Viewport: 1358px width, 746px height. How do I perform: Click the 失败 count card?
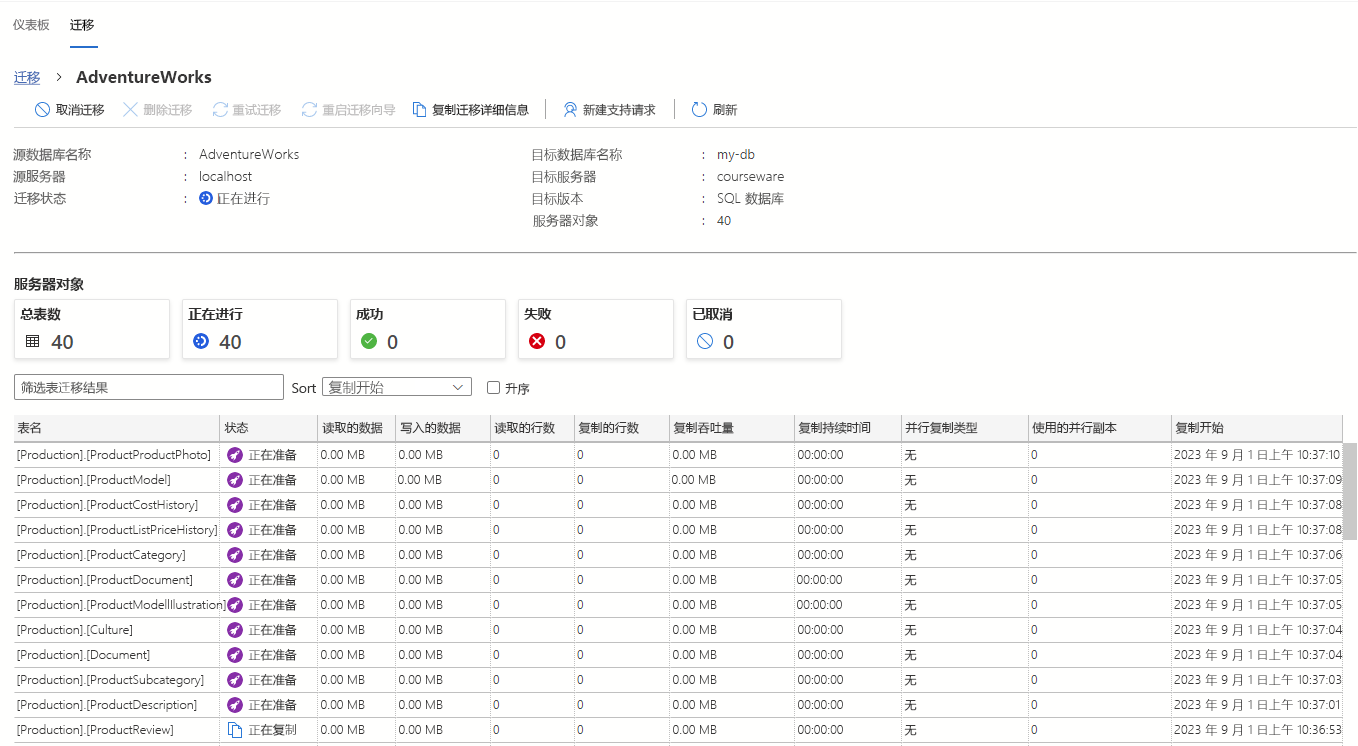[596, 329]
